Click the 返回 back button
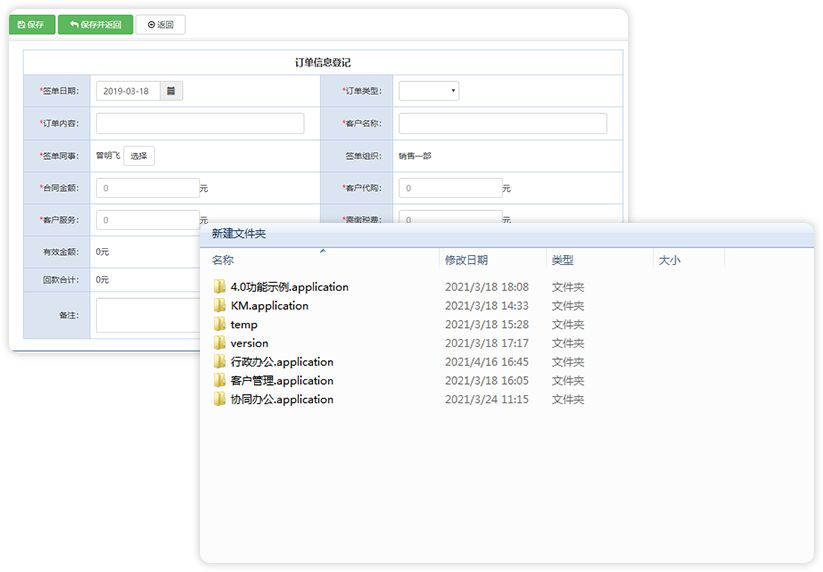This screenshot has width=823, height=572. [161, 25]
